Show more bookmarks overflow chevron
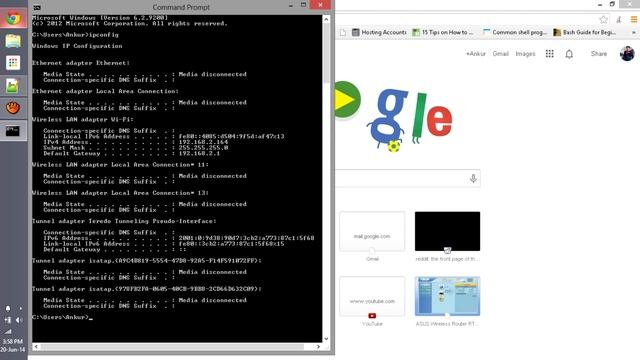 634,32
